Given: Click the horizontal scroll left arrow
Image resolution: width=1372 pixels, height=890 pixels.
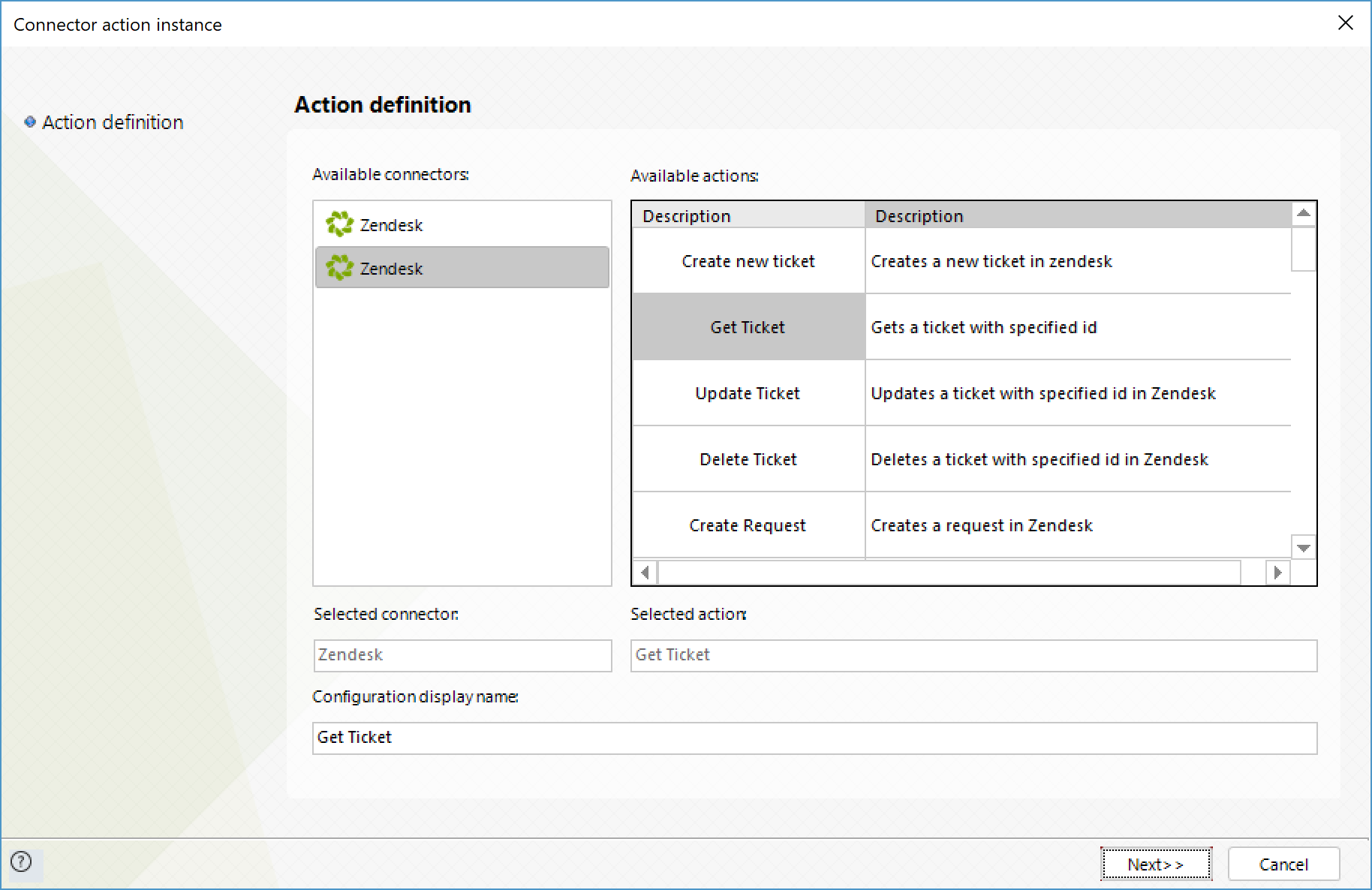Looking at the screenshot, I should point(645,573).
